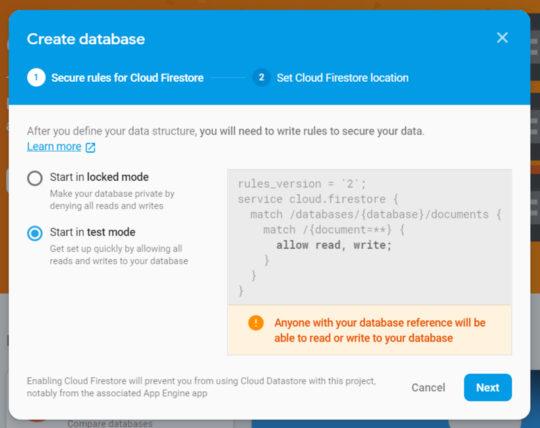Click the "allow read, write;" rule line

coord(334,245)
